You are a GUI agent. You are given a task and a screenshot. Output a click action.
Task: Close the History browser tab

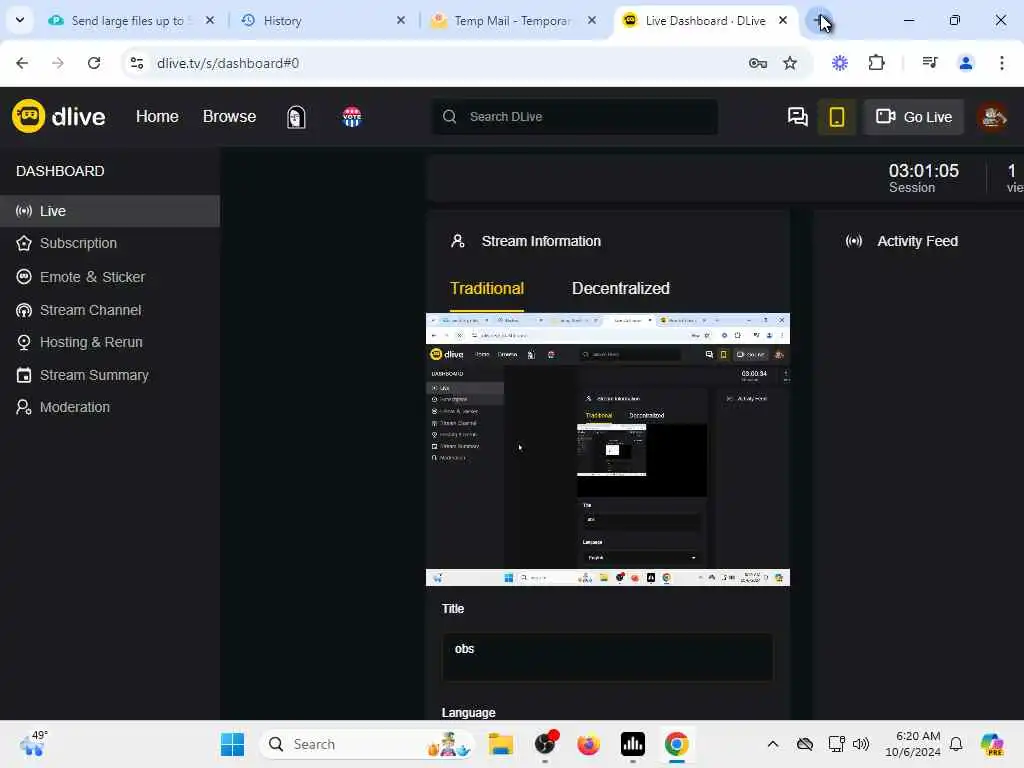click(x=401, y=20)
